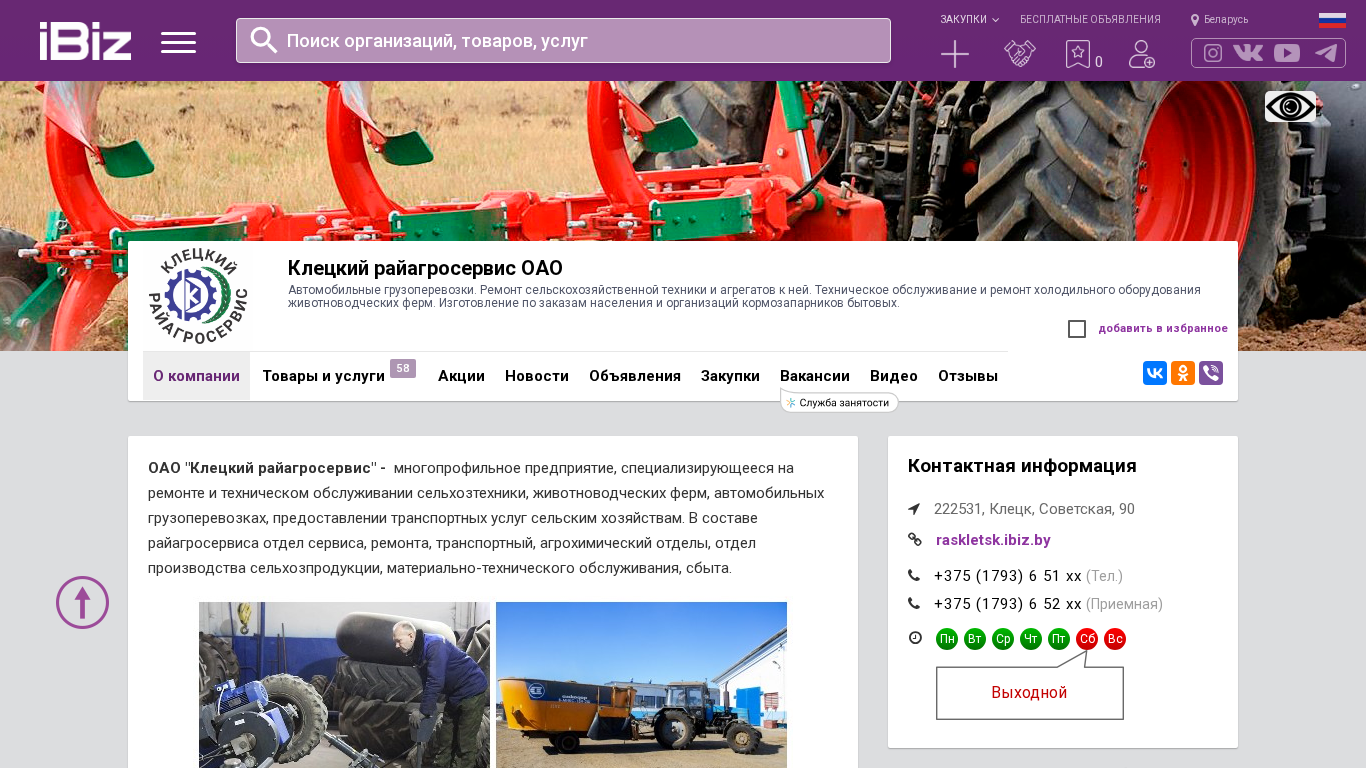1366x768 pixels.
Task: Open the Отзывы tab
Action: pyautogui.click(x=968, y=376)
